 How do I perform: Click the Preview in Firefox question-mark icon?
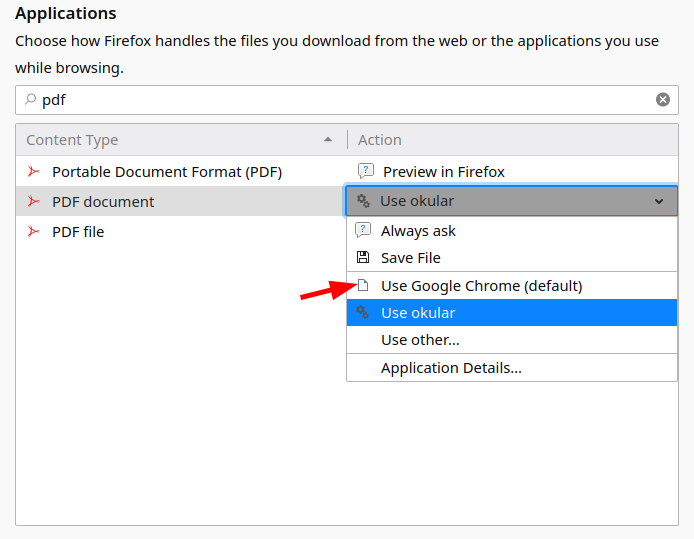(x=365, y=171)
